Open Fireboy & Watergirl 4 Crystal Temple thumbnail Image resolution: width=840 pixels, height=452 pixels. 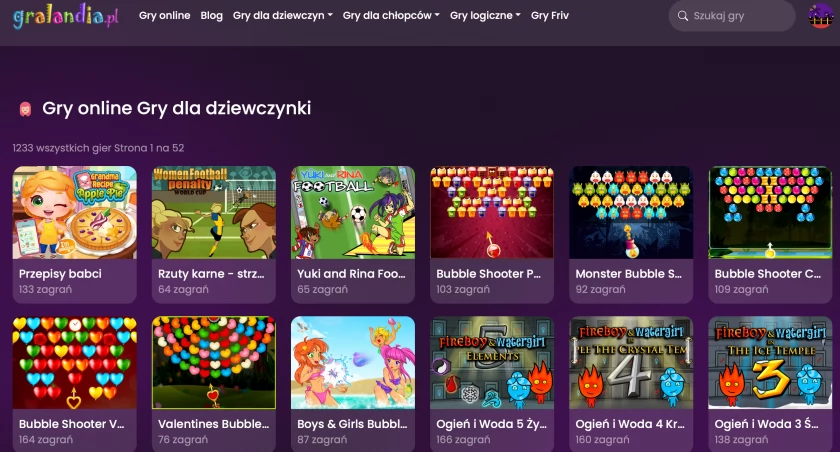point(631,363)
